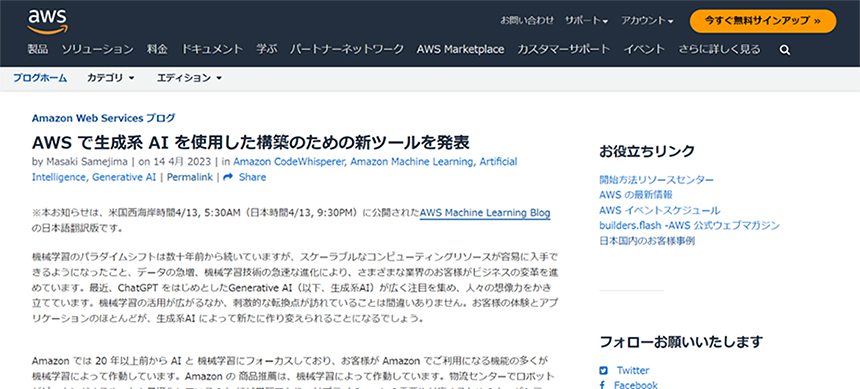Viewport: 860px width, 389px height.
Task: Open AWS イベントスケジュール link
Action: coord(660,210)
